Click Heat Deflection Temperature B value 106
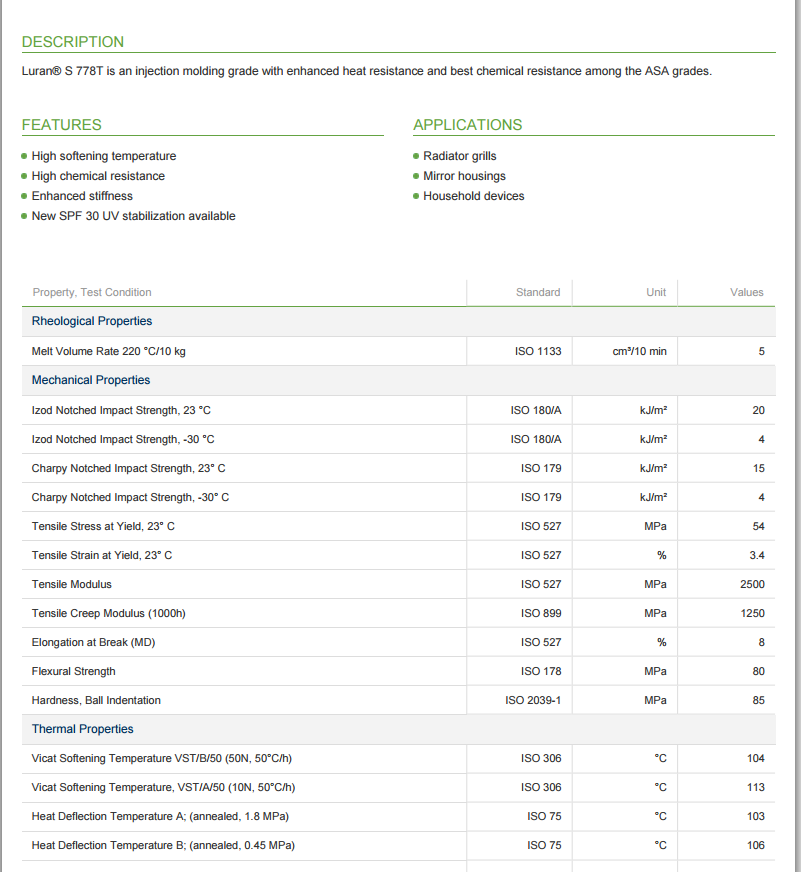 (755, 845)
